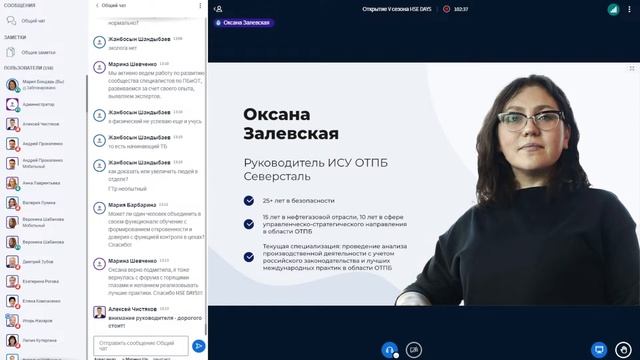This screenshot has width=640, height=360.
Task: Click the 102:37 recording timer
Action: coord(461,9)
